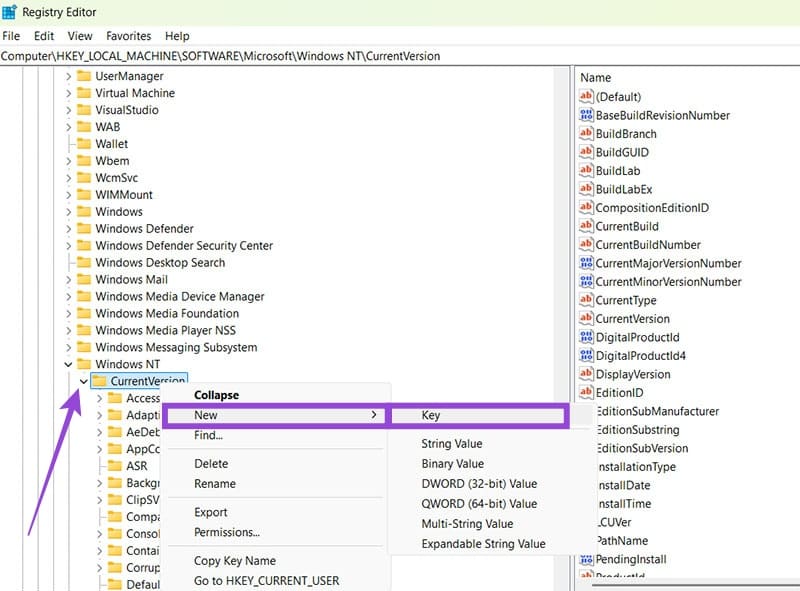Click the CurrentMajorVersionNumber DWORD icon

pyautogui.click(x=586, y=263)
